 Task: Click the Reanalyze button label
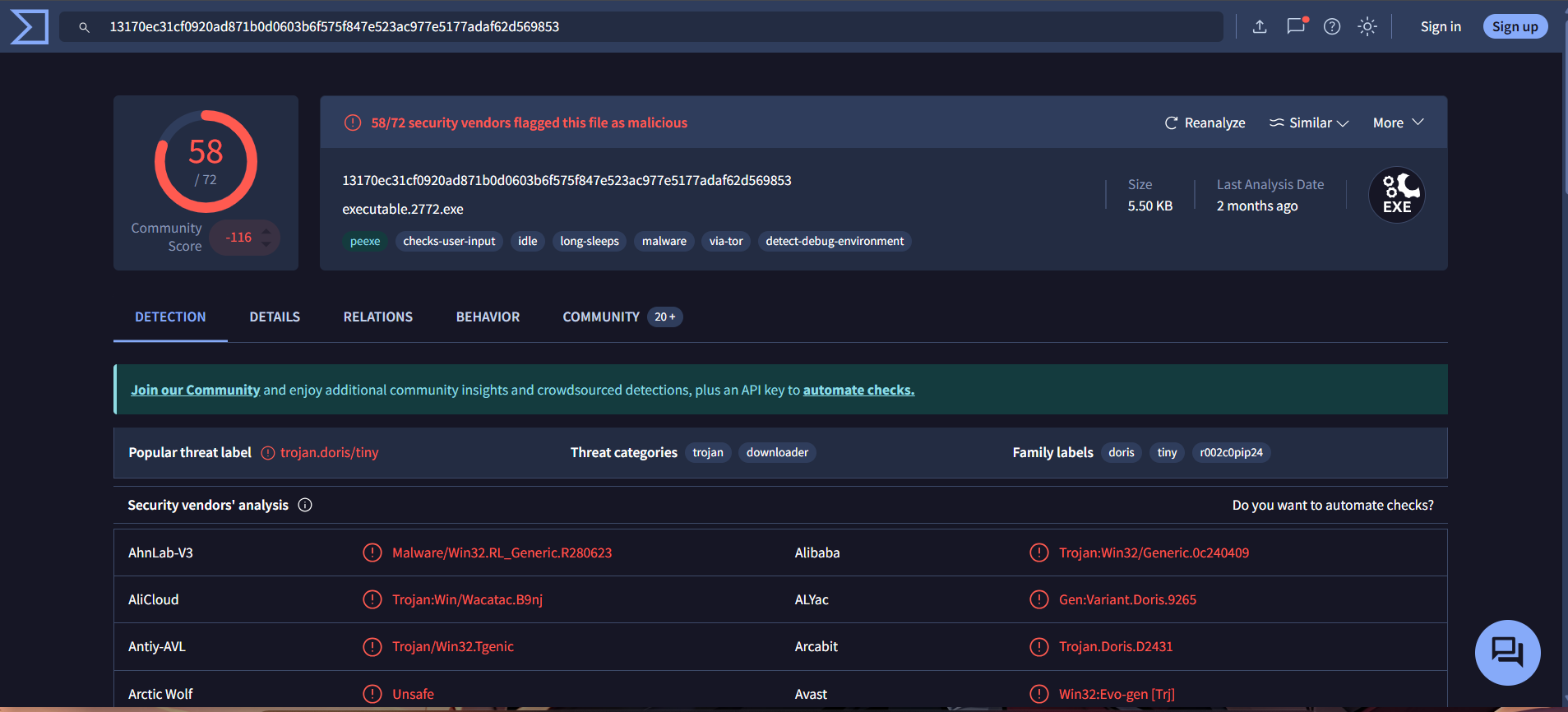click(x=1215, y=123)
